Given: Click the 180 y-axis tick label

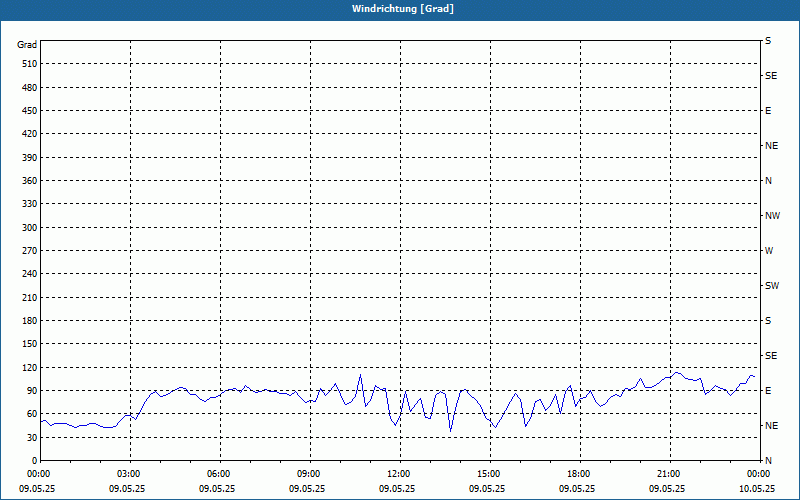Looking at the screenshot, I should (30, 321).
